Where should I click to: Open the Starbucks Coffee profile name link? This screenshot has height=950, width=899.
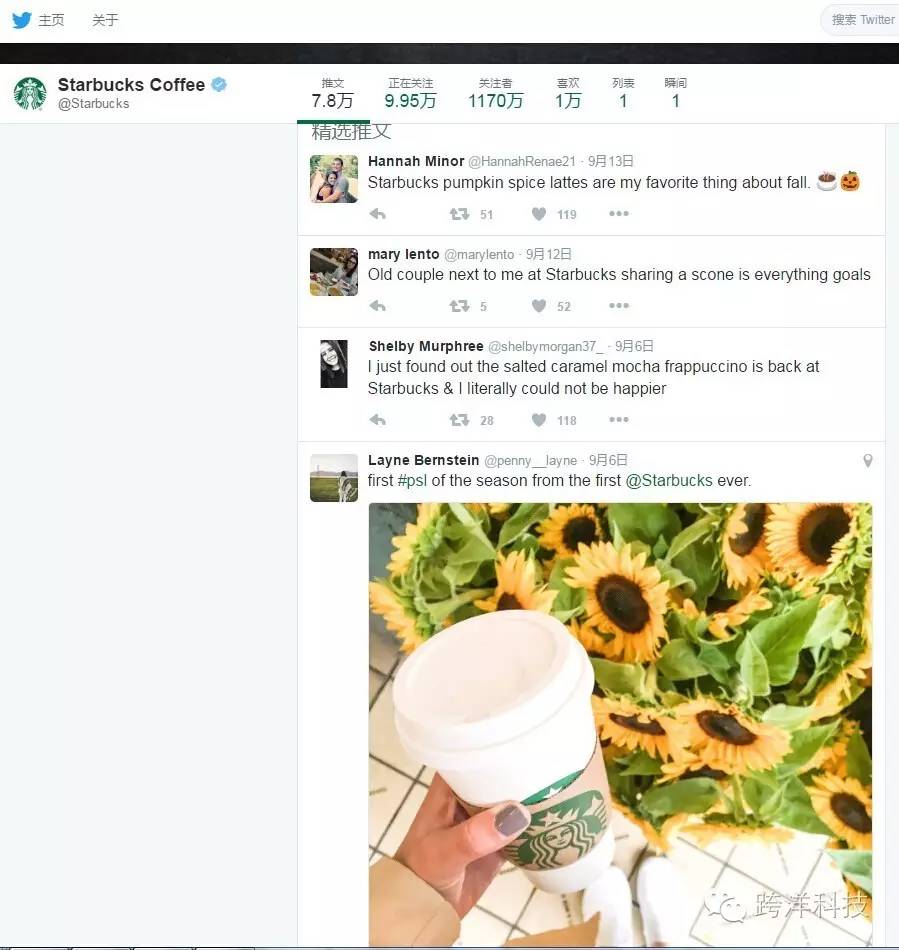131,85
